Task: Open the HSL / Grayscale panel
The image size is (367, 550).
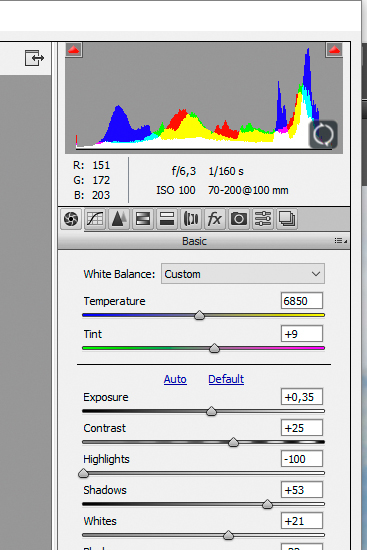Action: click(x=143, y=219)
